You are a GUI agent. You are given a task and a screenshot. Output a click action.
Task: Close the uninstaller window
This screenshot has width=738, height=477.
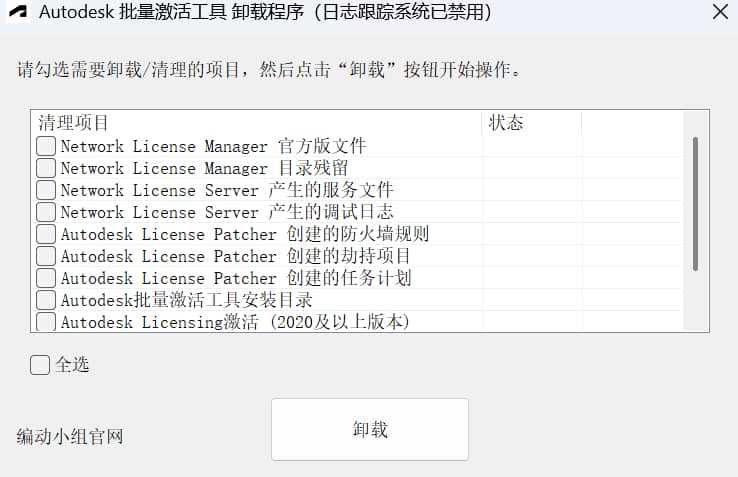[x=719, y=13]
